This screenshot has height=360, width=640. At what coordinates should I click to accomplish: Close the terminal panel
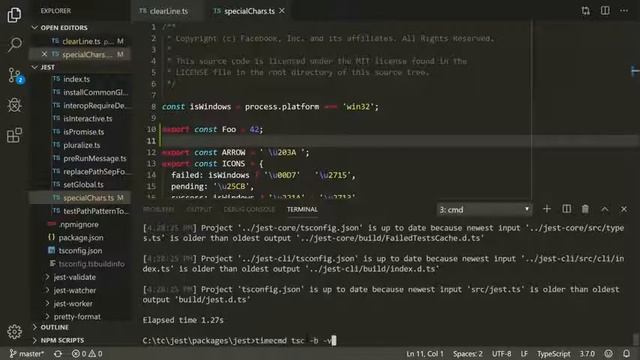click(x=624, y=209)
